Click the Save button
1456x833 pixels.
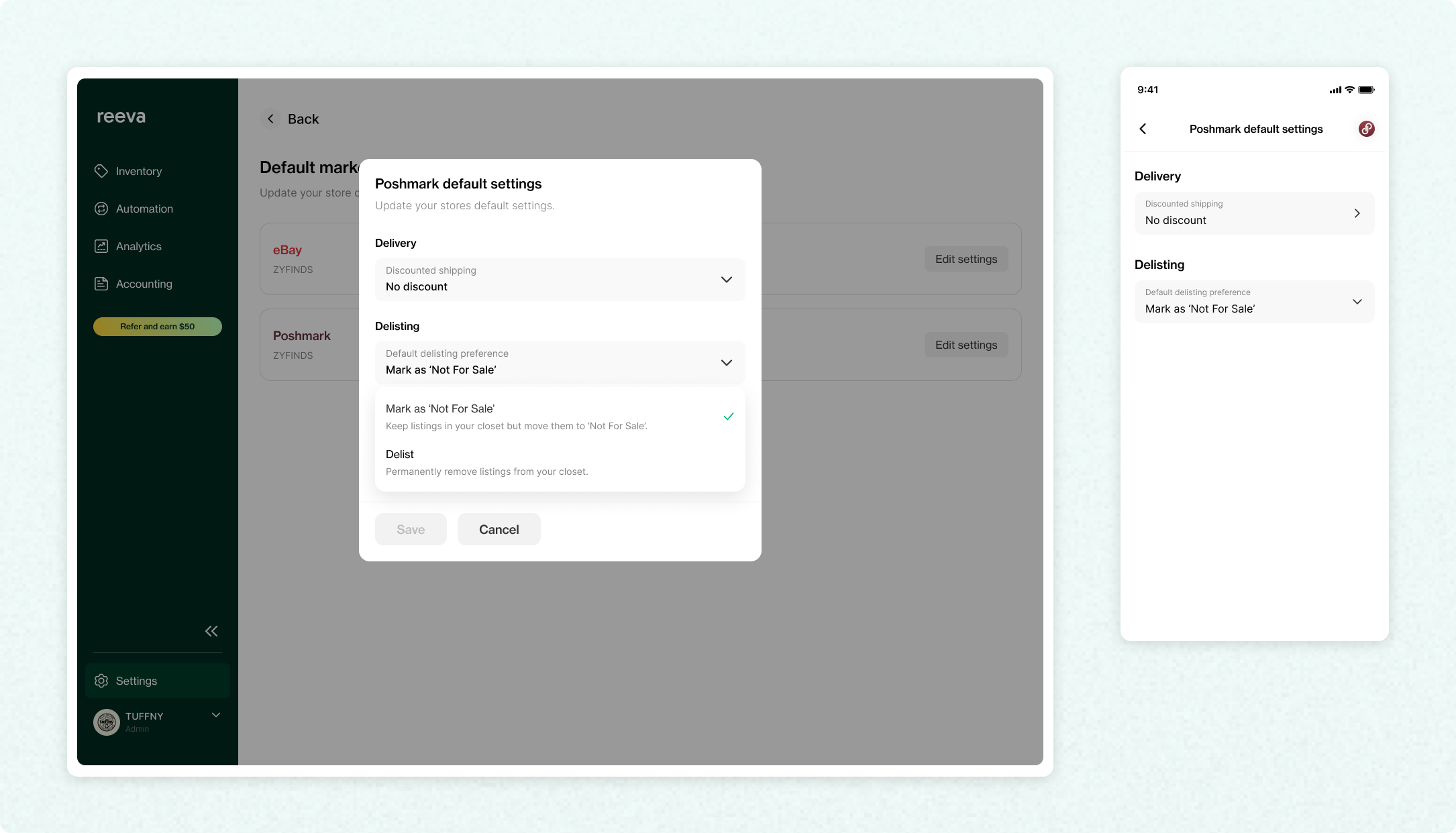tap(411, 529)
